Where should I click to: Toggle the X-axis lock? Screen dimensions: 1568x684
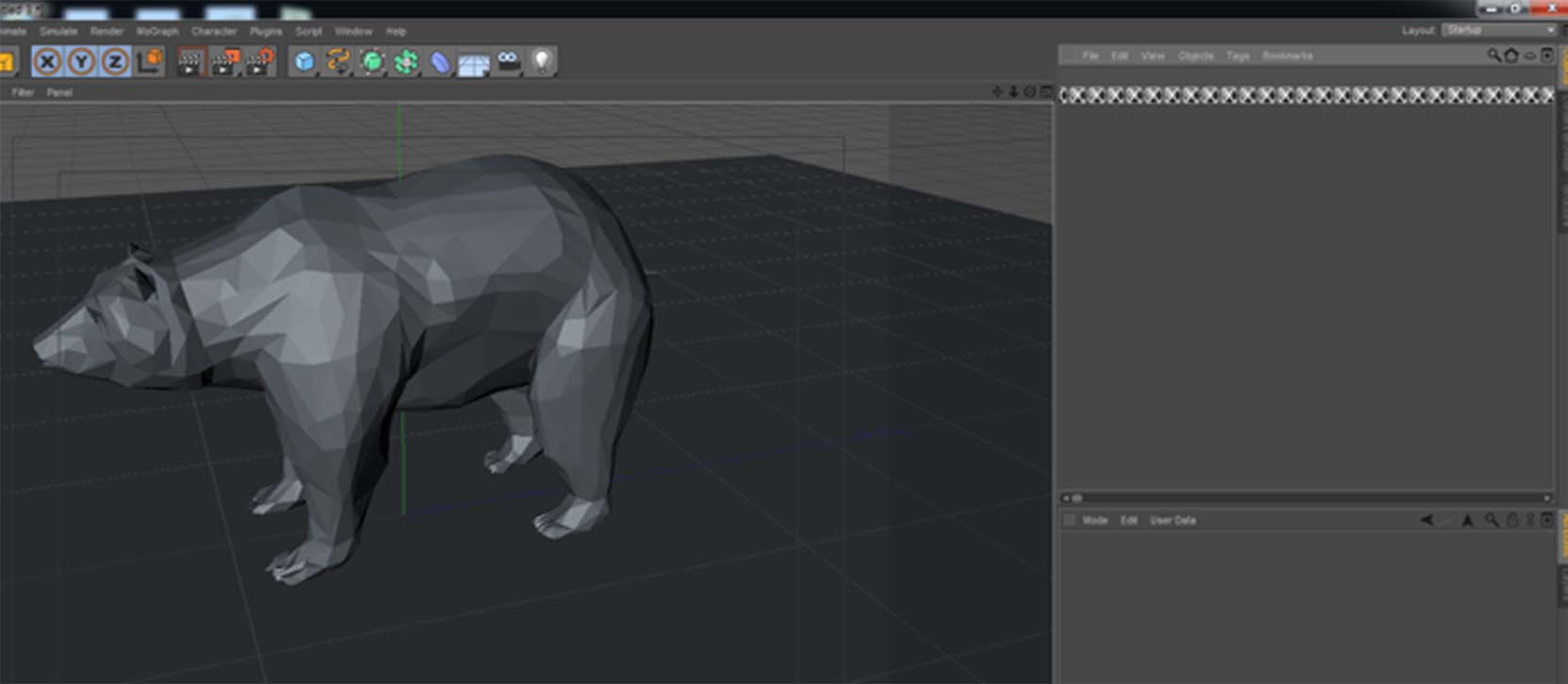click(47, 62)
